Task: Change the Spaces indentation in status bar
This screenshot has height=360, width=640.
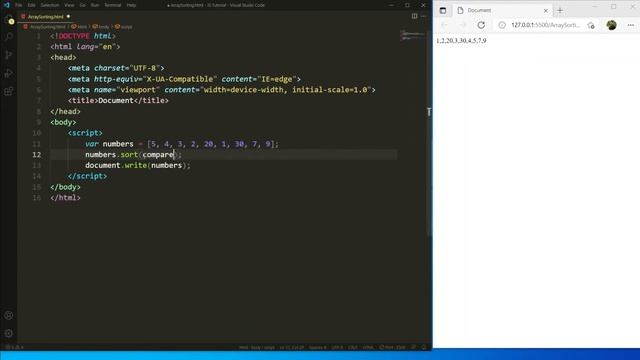Action: point(318,347)
